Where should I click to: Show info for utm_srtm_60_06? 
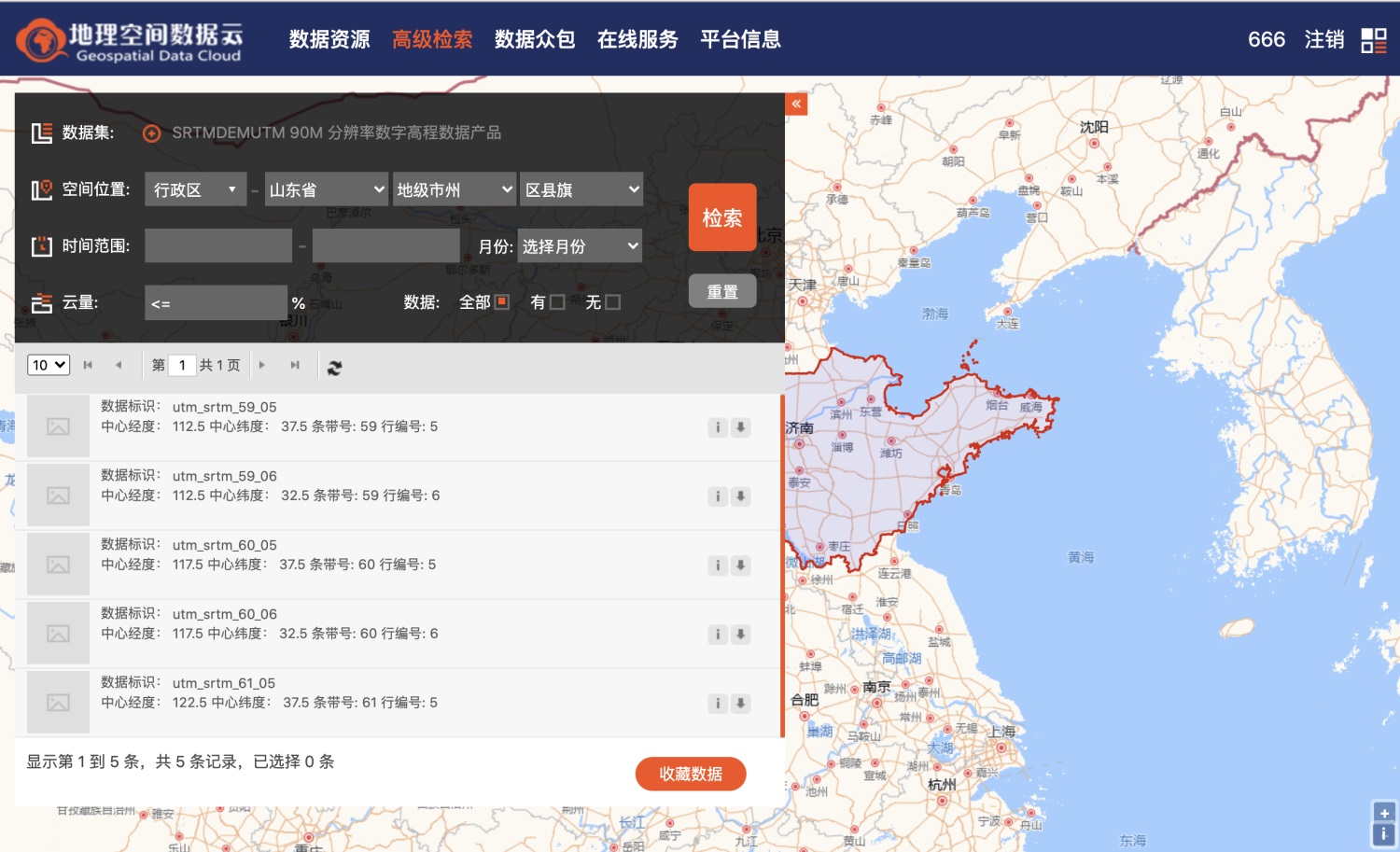pos(718,635)
